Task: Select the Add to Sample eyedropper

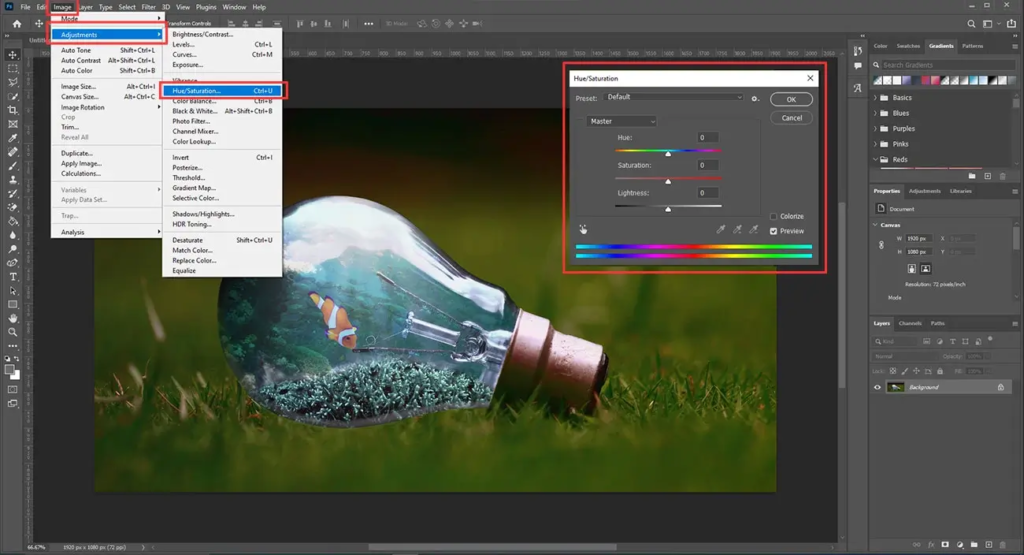Action: click(x=737, y=229)
